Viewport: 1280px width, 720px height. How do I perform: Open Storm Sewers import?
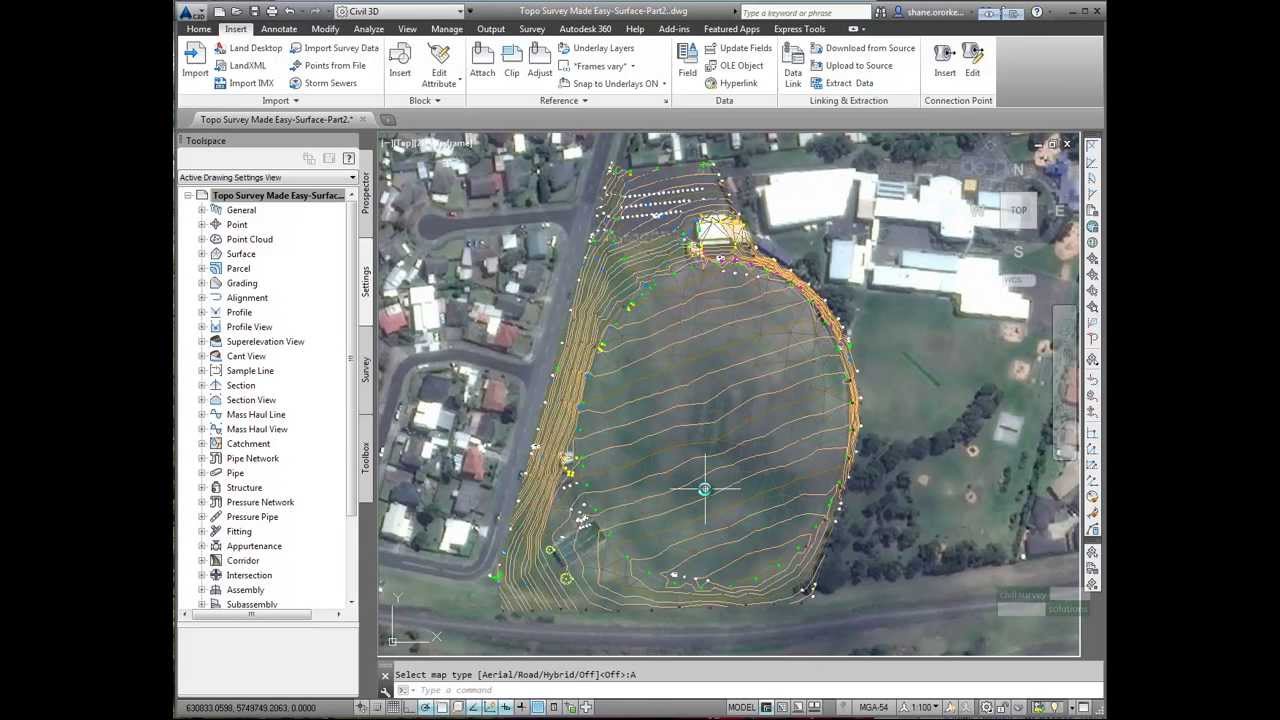(x=323, y=83)
